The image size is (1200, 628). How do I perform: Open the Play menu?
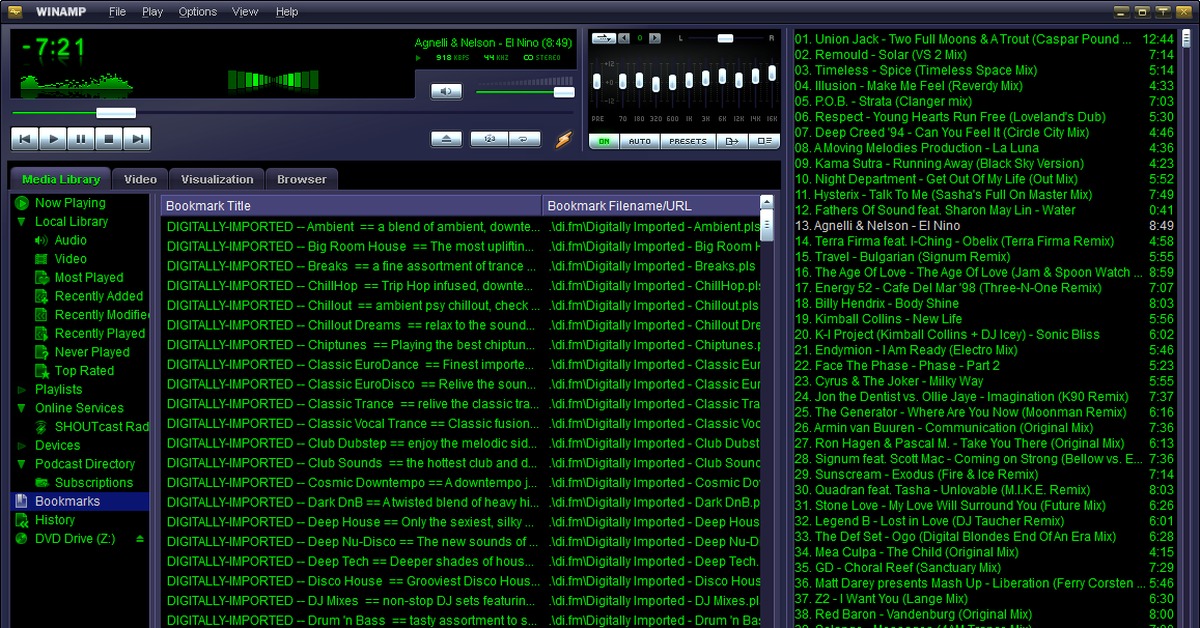(x=152, y=12)
